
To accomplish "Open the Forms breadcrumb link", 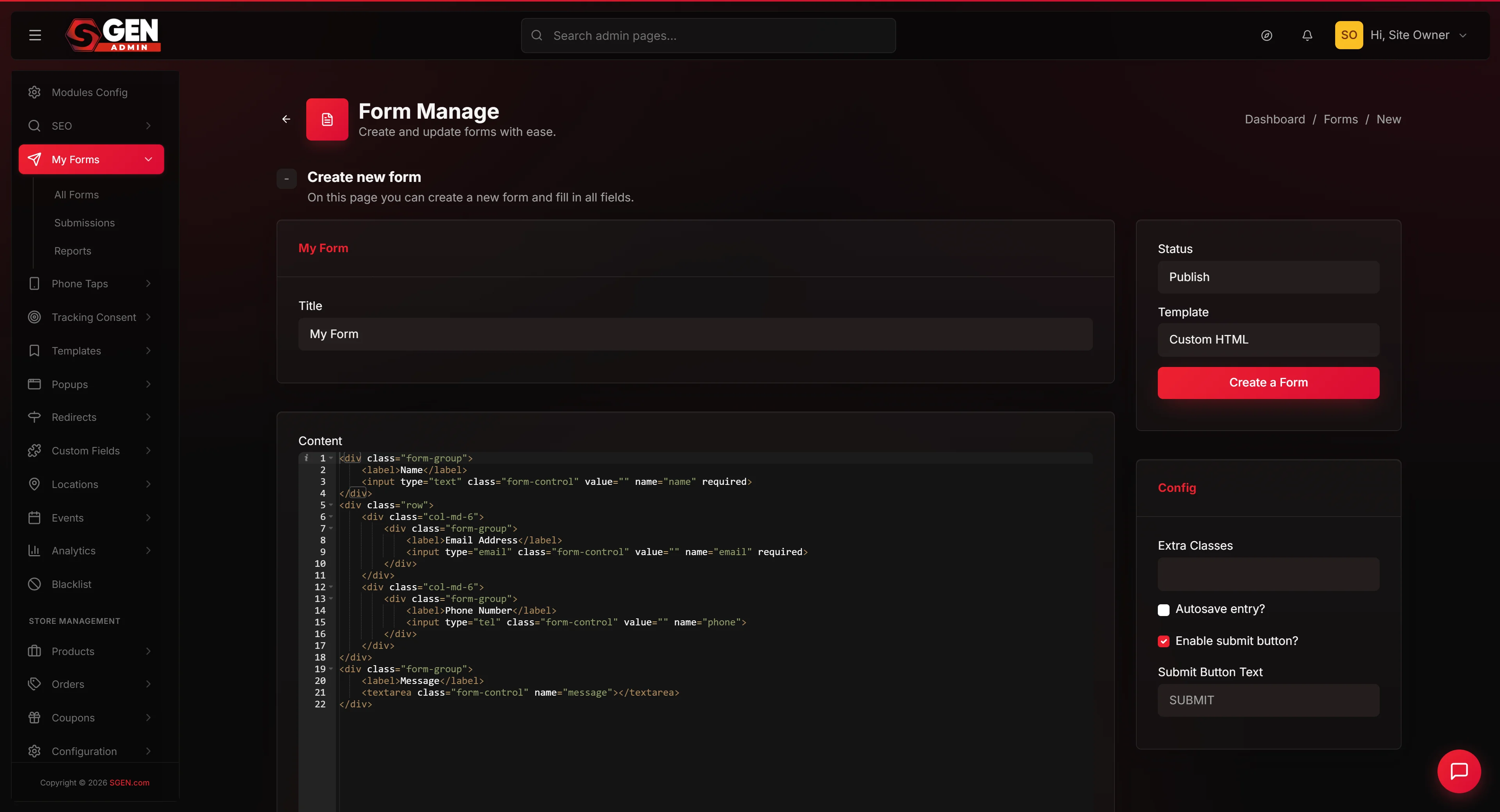I will 1341,119.
